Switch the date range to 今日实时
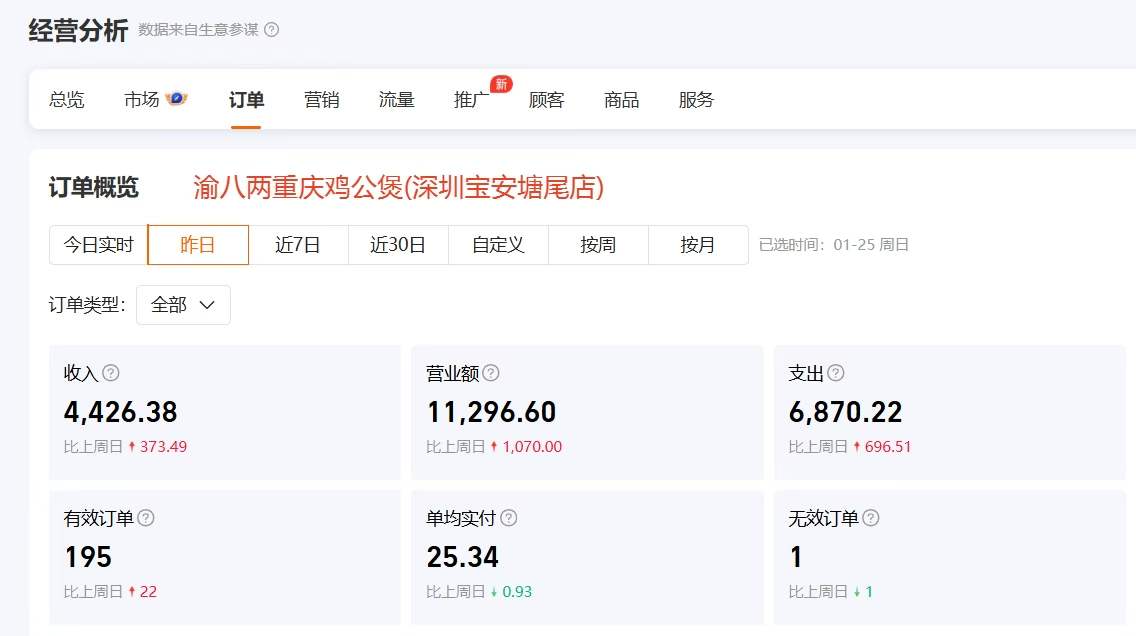 [x=98, y=244]
